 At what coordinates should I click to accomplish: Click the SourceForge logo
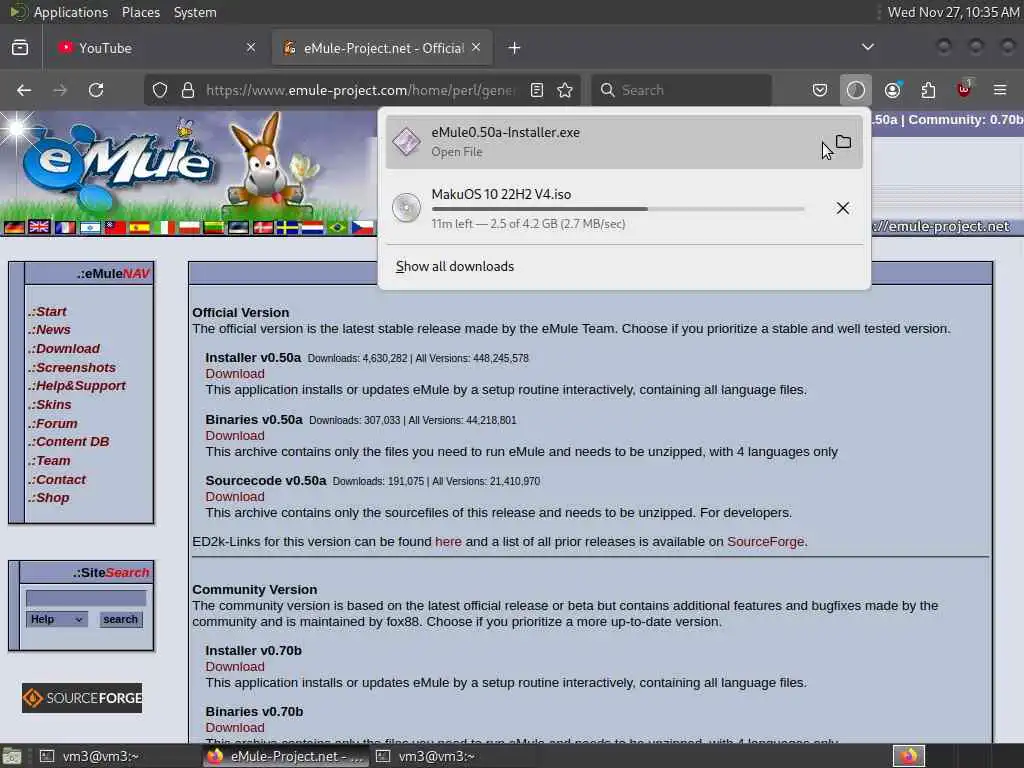coord(82,698)
